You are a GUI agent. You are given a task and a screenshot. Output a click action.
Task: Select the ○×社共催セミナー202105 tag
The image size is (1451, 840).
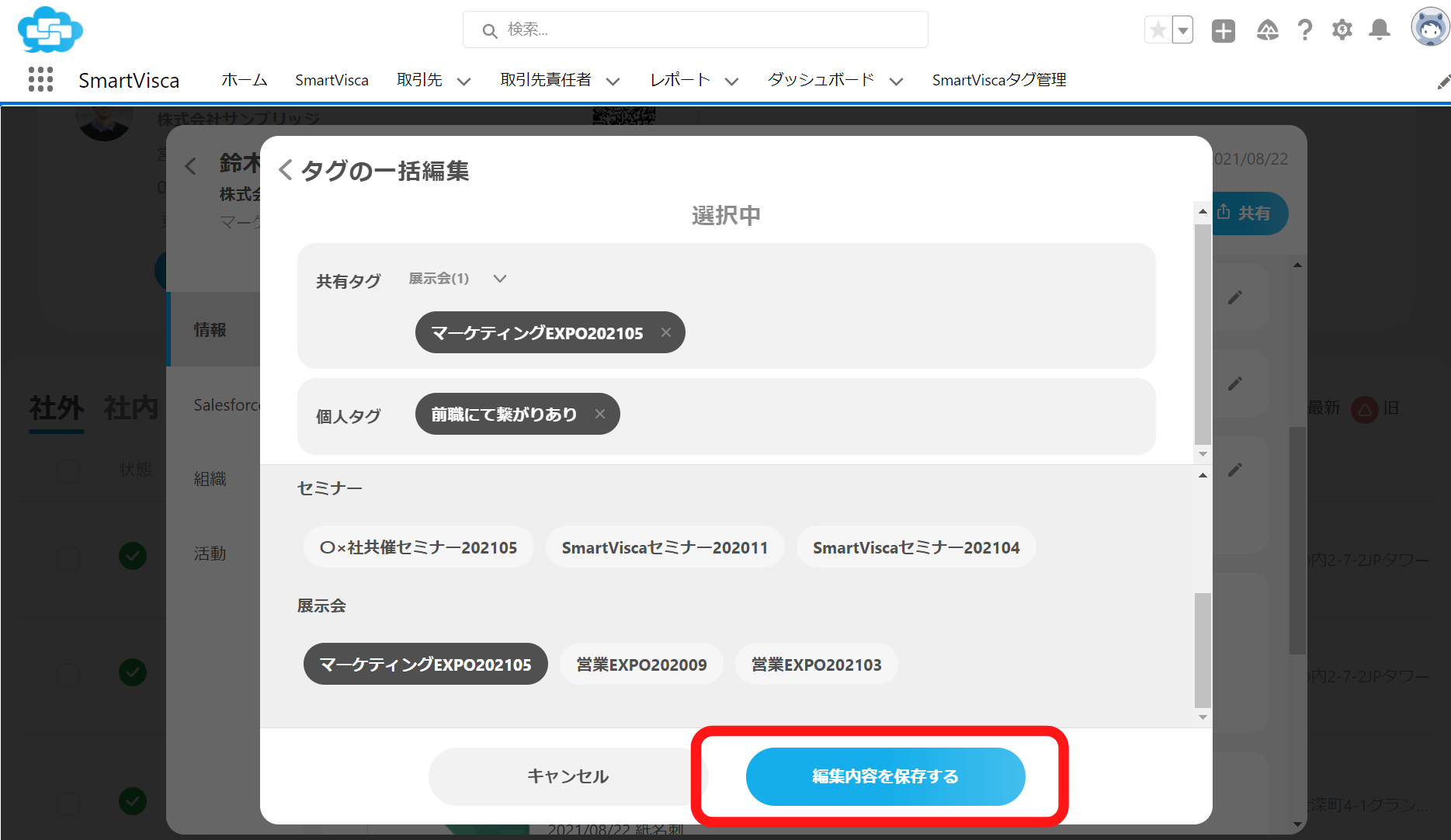coord(418,547)
